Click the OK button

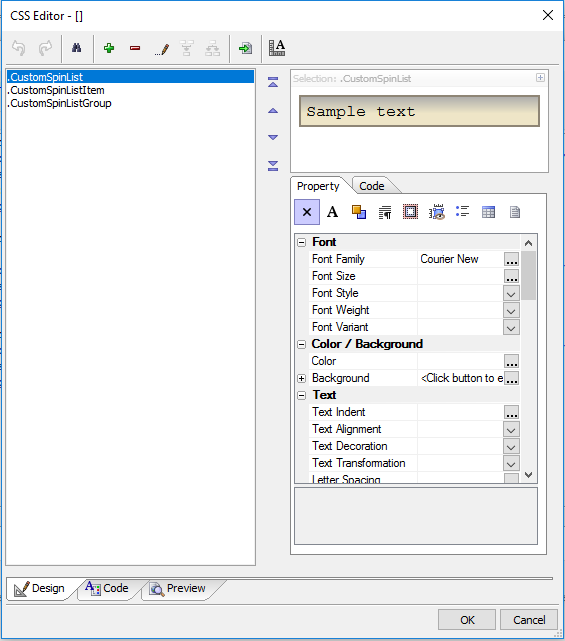click(467, 620)
